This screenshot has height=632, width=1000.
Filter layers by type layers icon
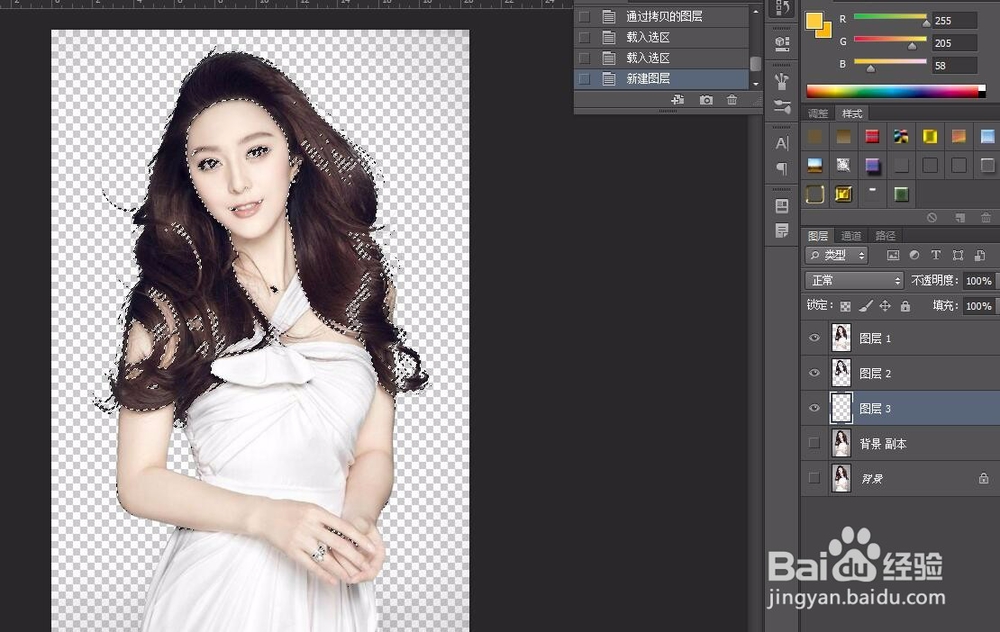(936, 255)
